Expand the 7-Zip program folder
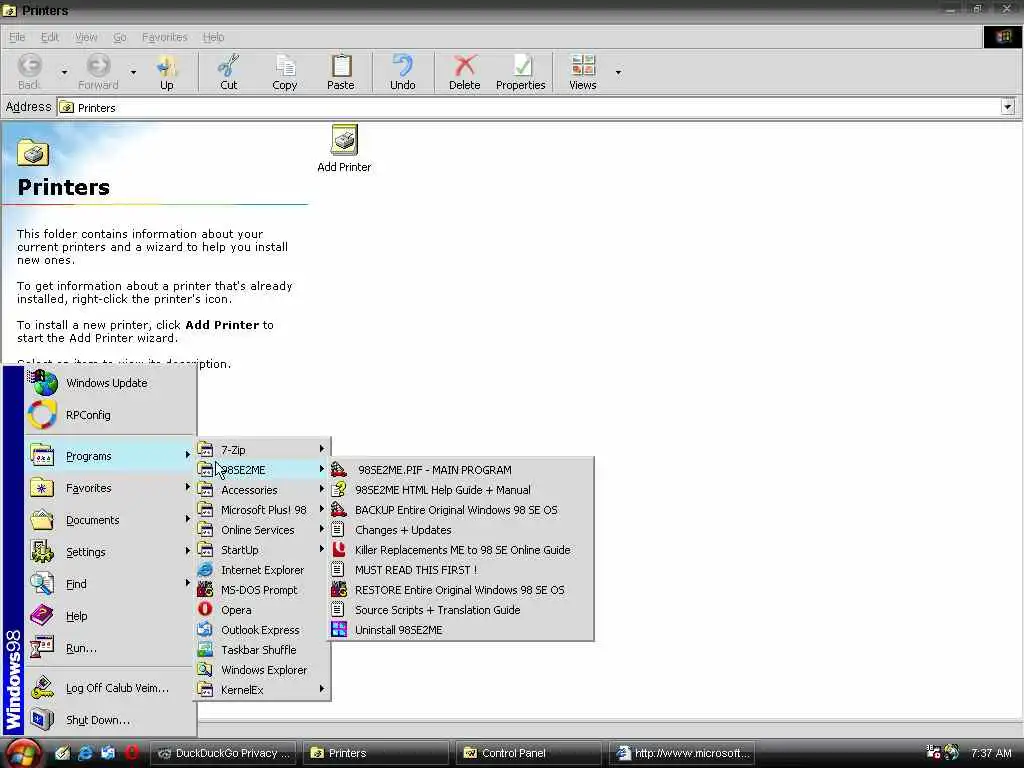The width and height of the screenshot is (1024, 768). pos(263,449)
